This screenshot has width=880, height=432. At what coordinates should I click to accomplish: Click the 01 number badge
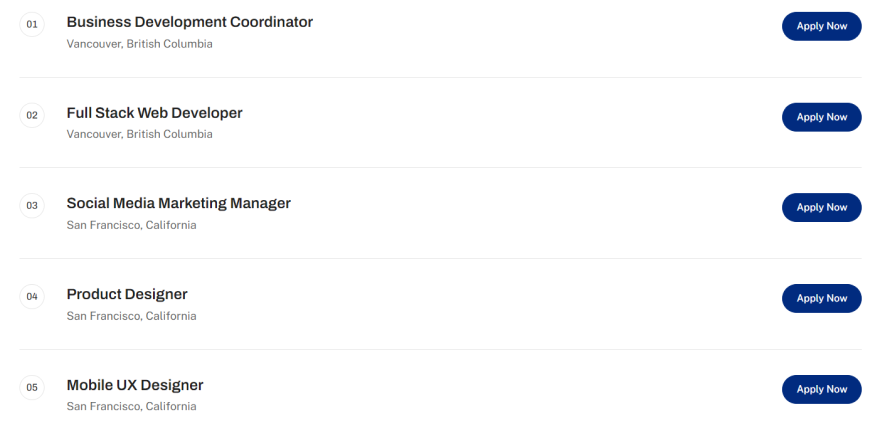click(32, 24)
